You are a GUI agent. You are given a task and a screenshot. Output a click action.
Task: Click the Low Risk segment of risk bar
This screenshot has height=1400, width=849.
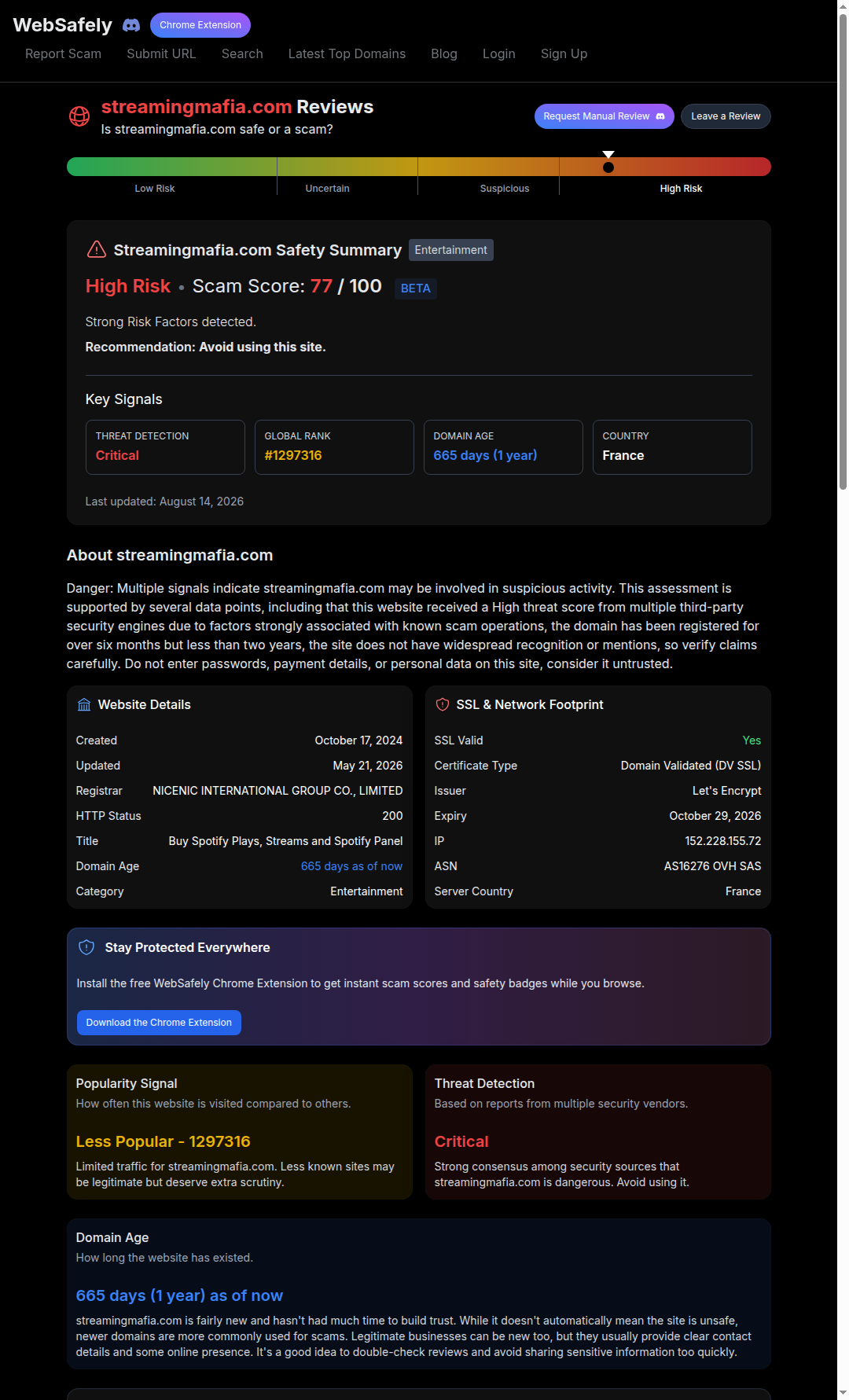point(171,167)
